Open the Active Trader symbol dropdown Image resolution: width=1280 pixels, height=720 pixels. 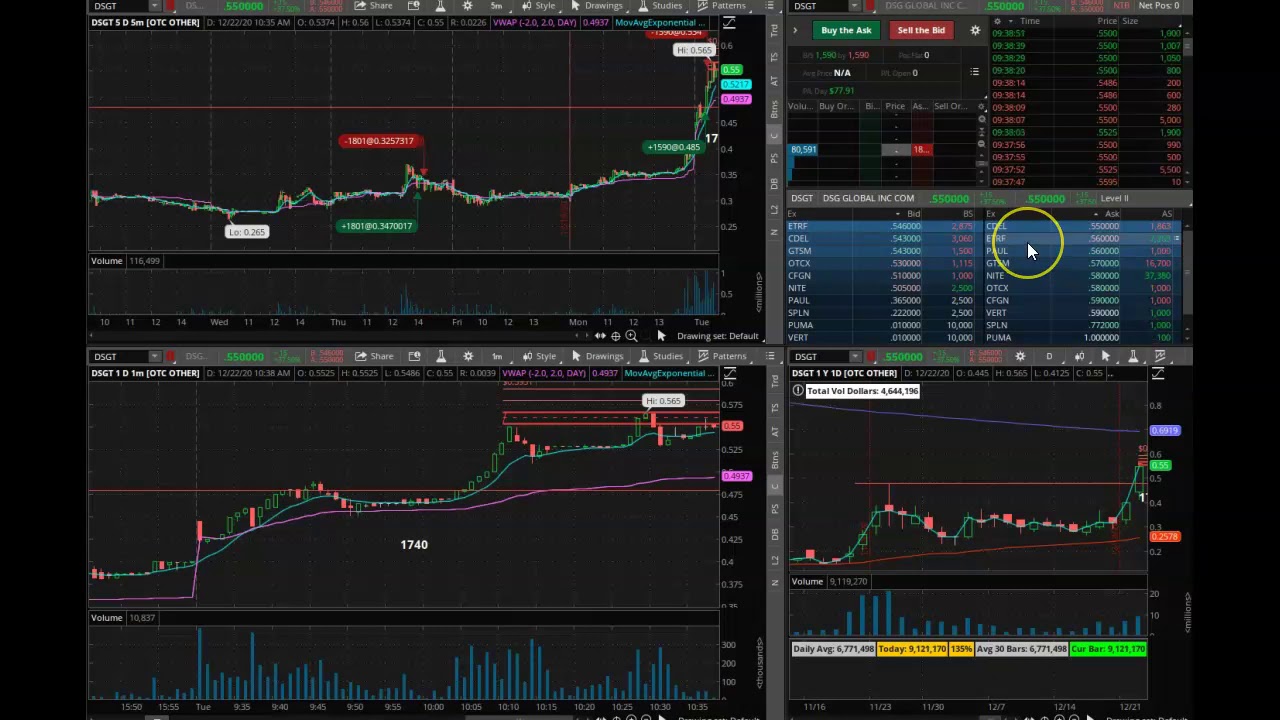(853, 6)
